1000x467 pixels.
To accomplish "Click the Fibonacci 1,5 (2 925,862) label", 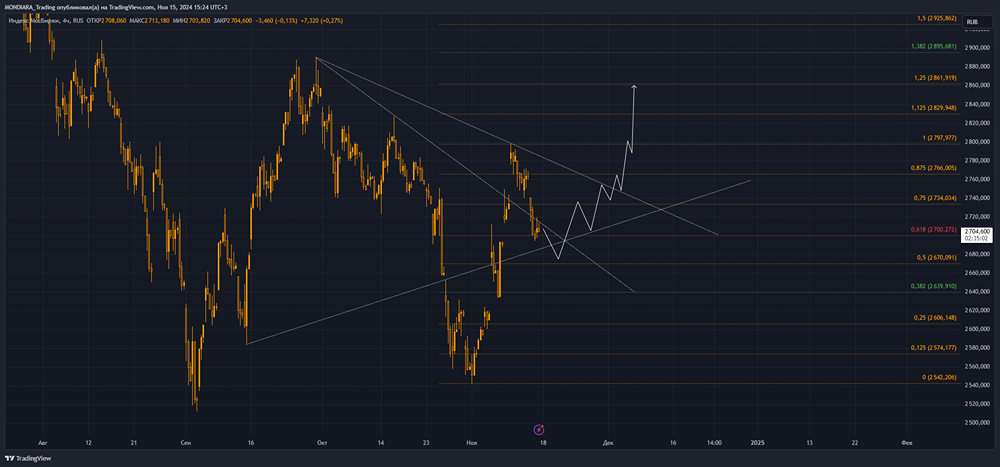I will [x=937, y=19].
